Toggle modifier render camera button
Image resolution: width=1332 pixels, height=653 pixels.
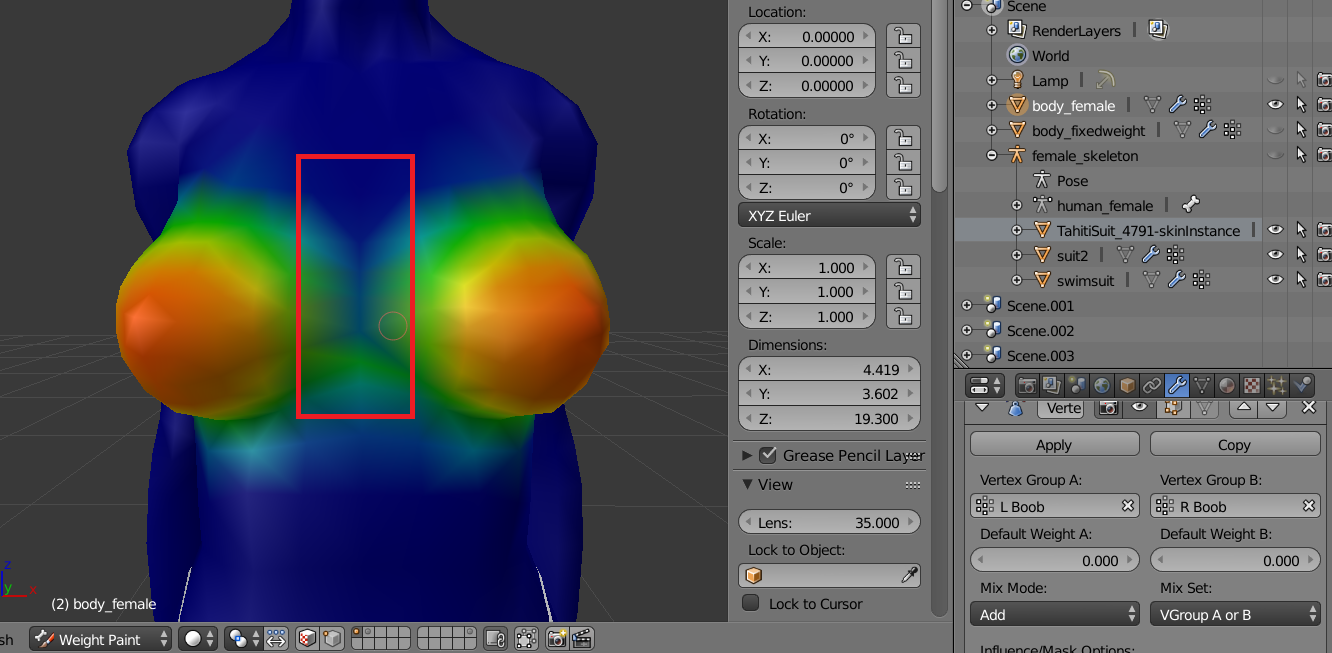[x=1107, y=408]
